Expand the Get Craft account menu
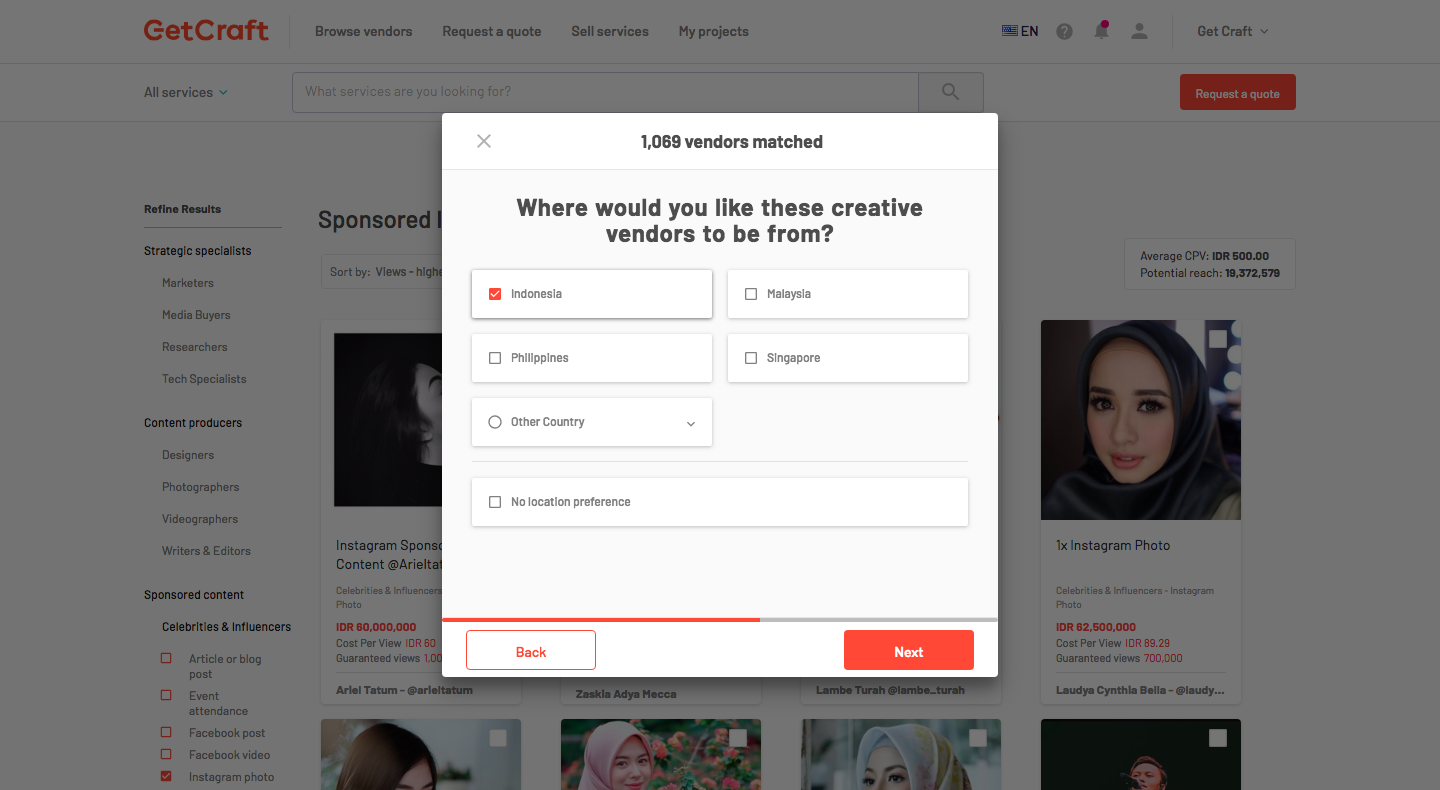Screen dimensions: 1440x790 [x=1233, y=31]
